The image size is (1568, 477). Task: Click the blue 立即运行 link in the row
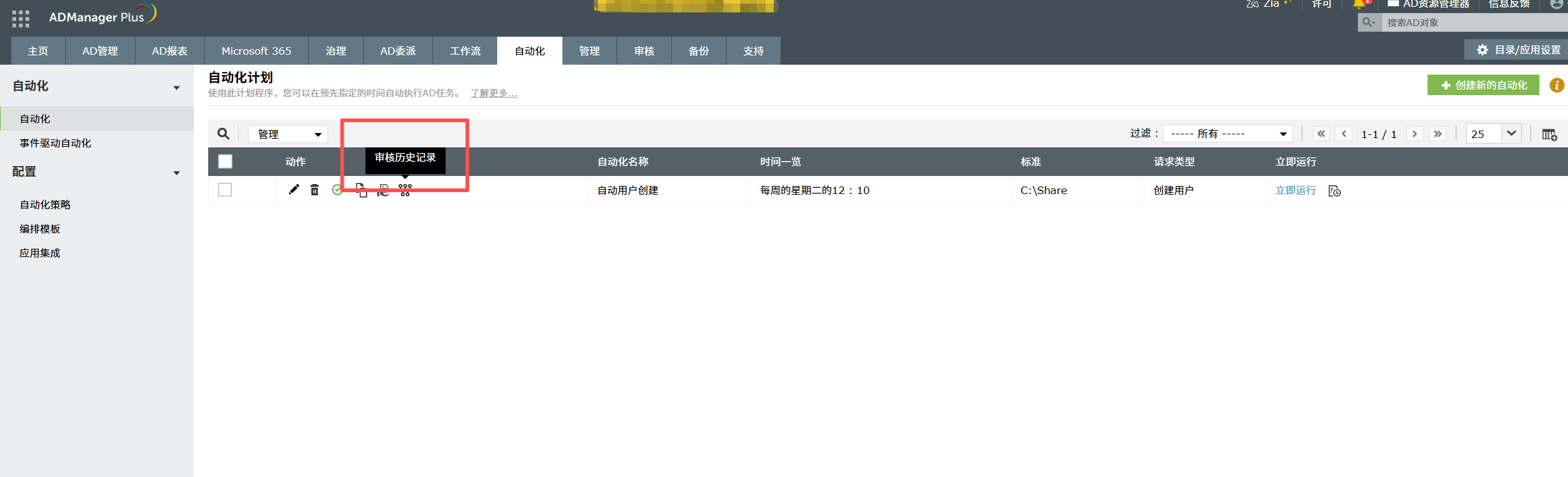click(1296, 190)
